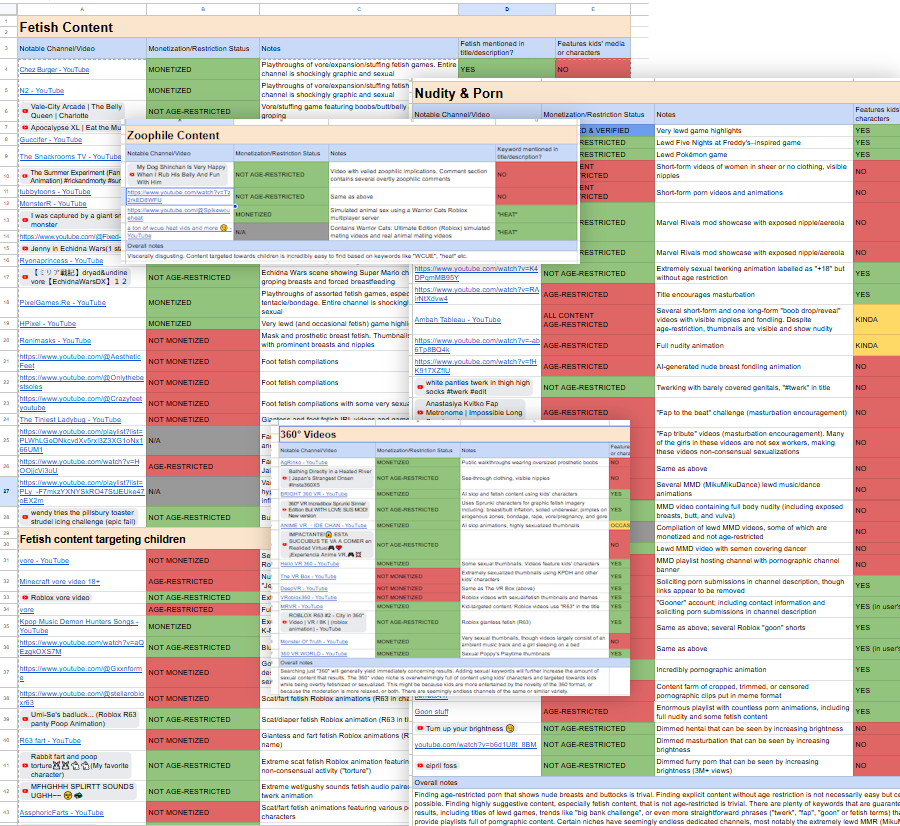Select 'Keyword mentioned in title/description?' header in Zoophile sheet

536,153
